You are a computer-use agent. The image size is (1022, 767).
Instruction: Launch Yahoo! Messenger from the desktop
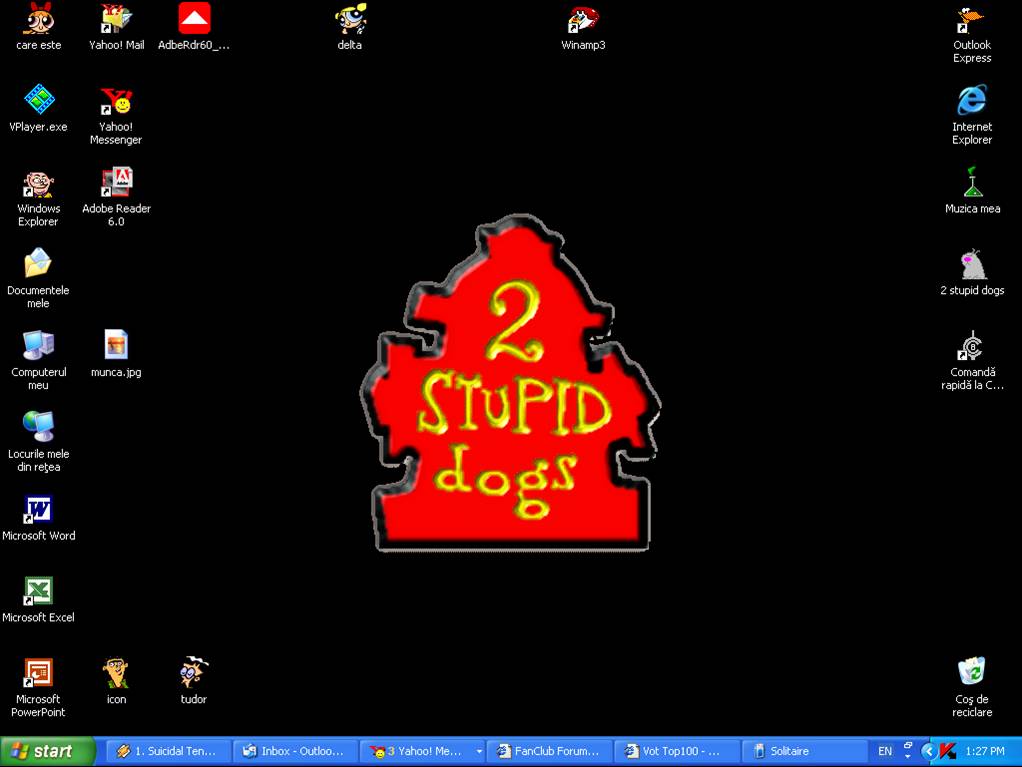115,105
